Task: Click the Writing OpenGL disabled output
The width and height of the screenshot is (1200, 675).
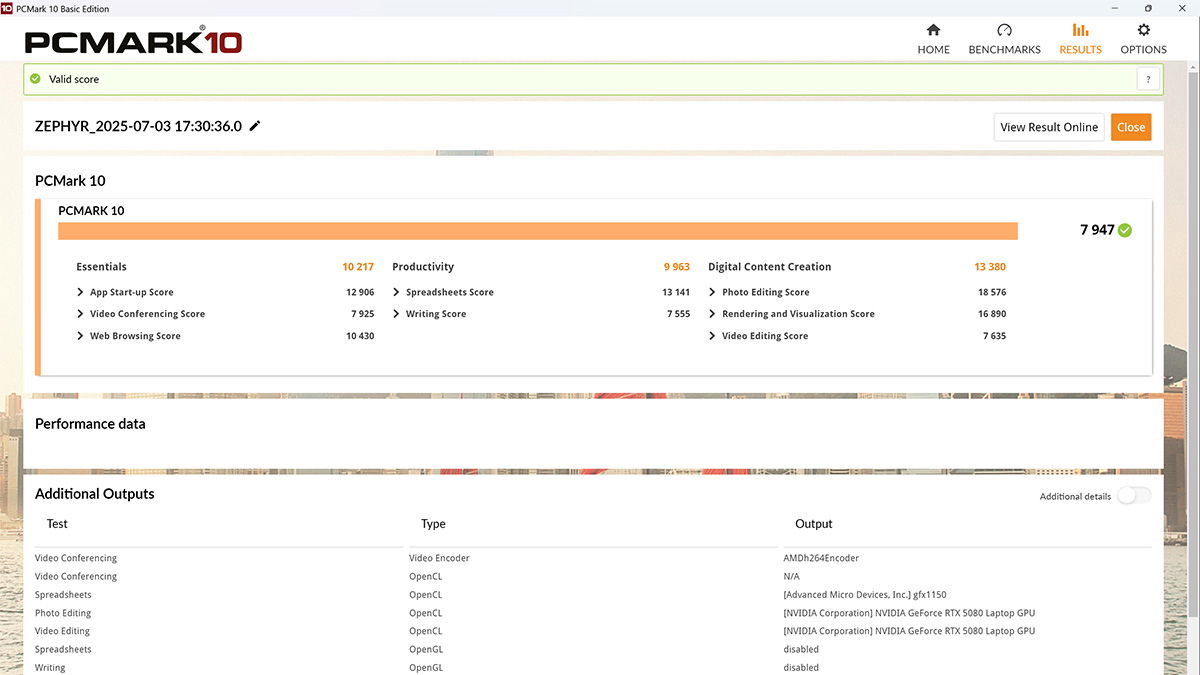Action: tap(801, 668)
